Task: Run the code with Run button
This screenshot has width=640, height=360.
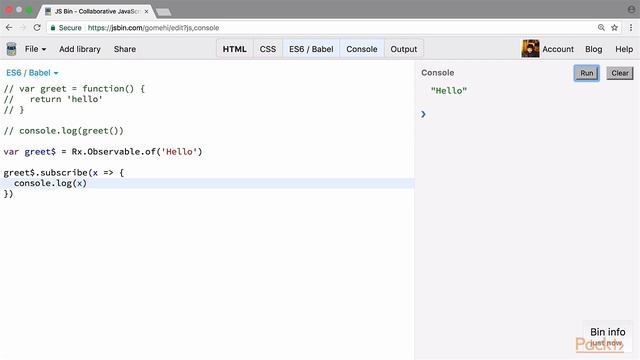Action: (x=587, y=73)
